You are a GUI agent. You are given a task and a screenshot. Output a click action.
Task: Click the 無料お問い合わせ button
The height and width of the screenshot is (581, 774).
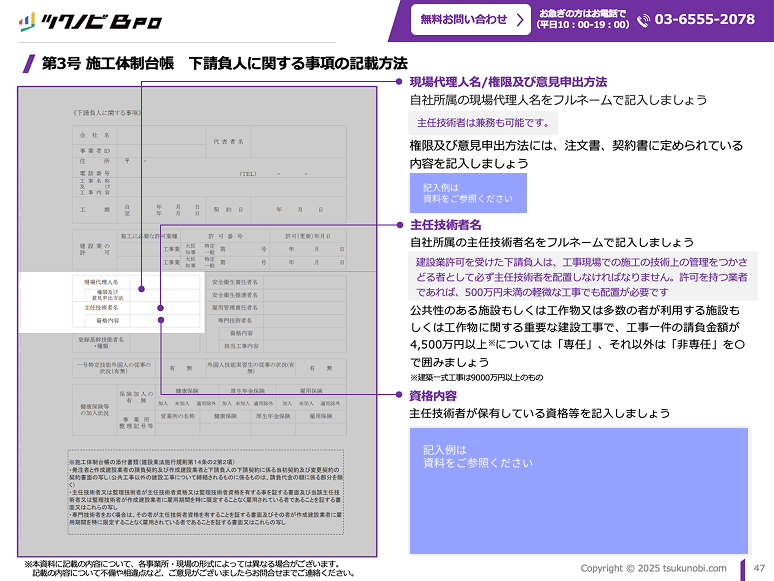click(x=470, y=20)
